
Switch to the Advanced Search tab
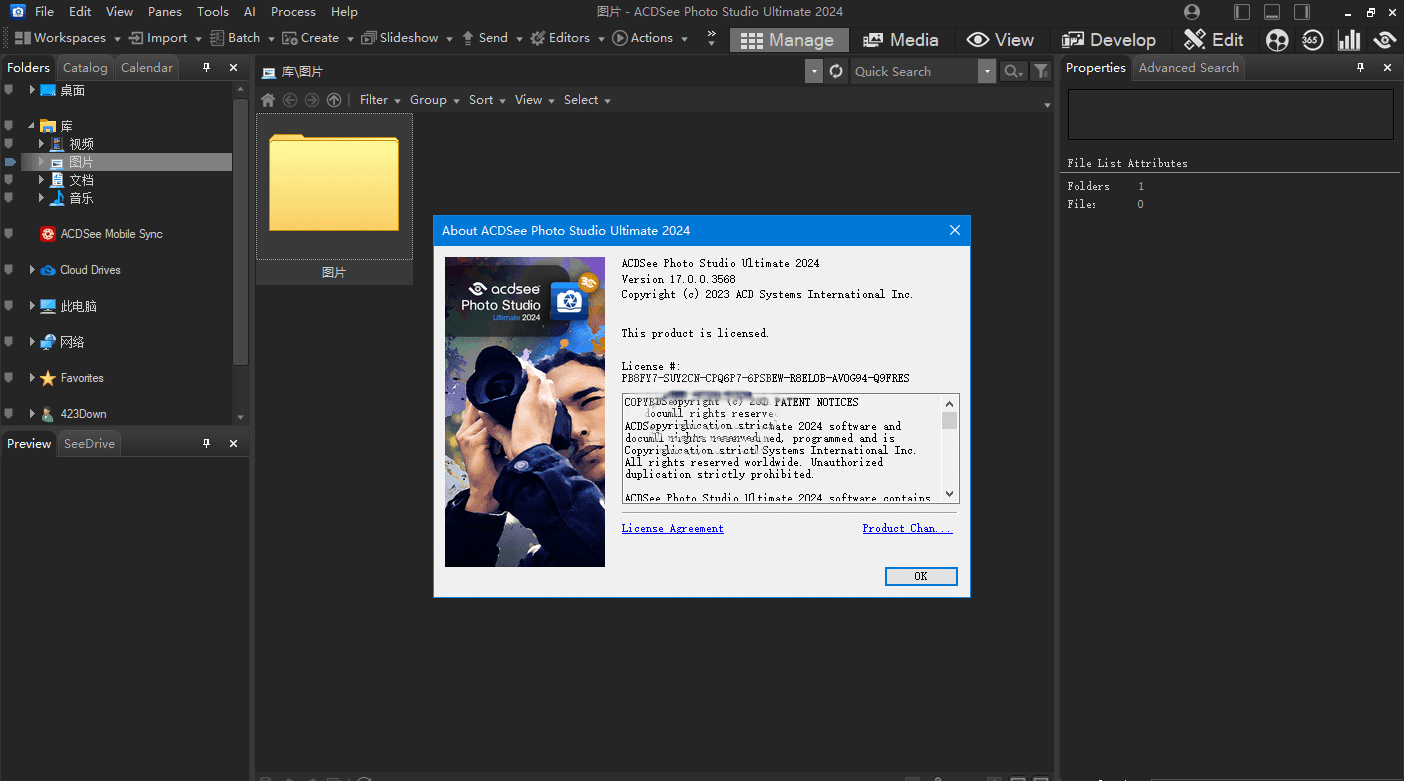(1188, 67)
